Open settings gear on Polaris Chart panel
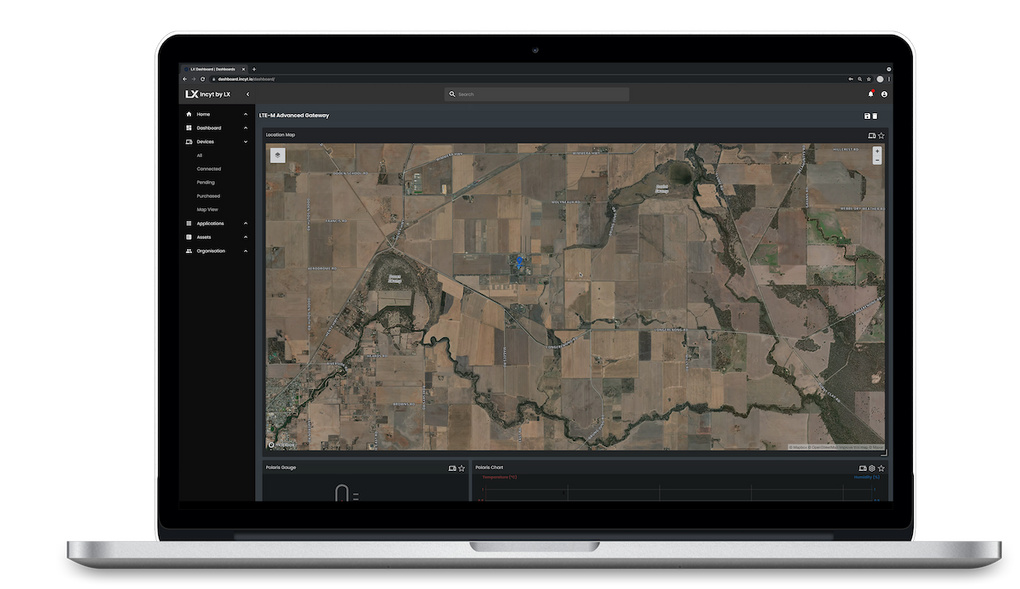The width and height of the screenshot is (1020, 589). pos(871,468)
